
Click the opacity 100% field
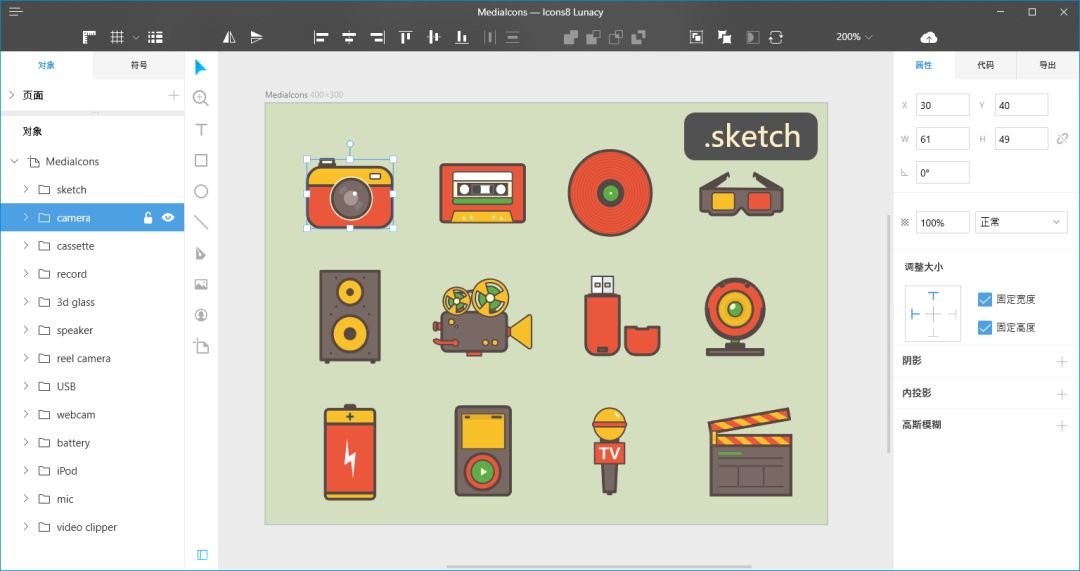942,222
